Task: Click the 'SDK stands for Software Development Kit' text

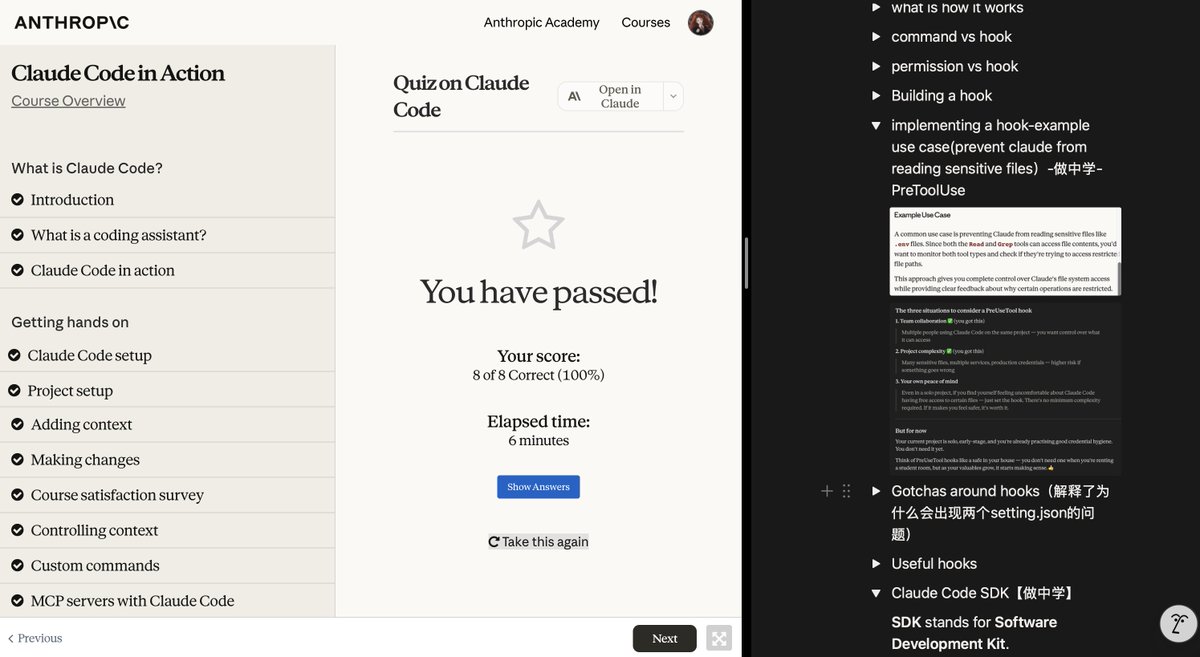Action: point(974,633)
